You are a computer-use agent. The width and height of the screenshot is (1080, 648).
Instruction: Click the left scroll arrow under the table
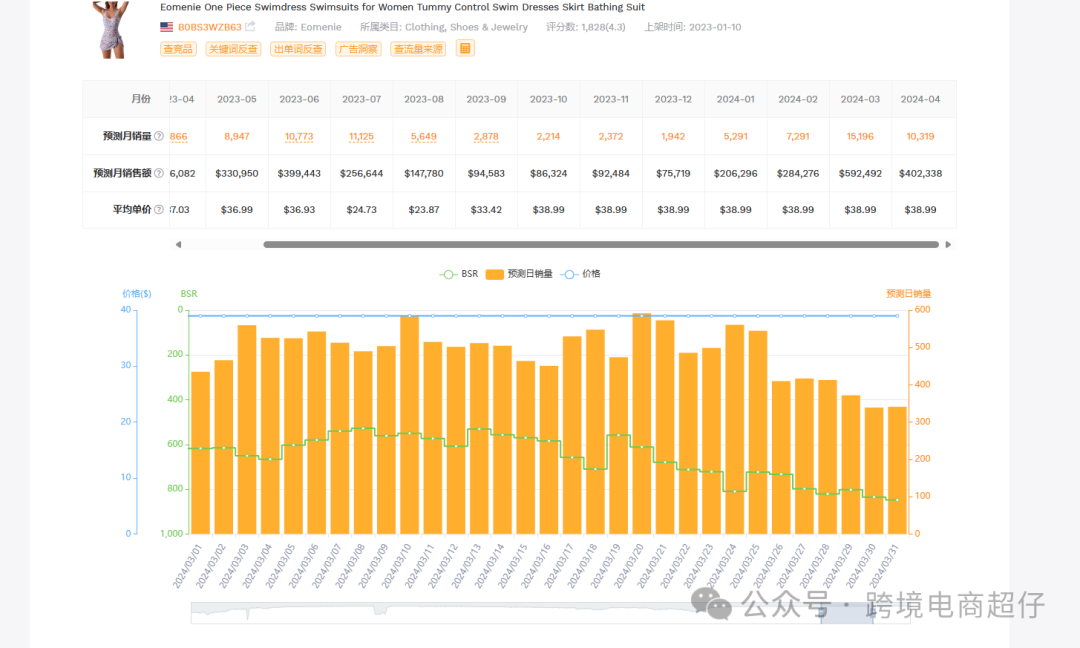pyautogui.click(x=178, y=244)
